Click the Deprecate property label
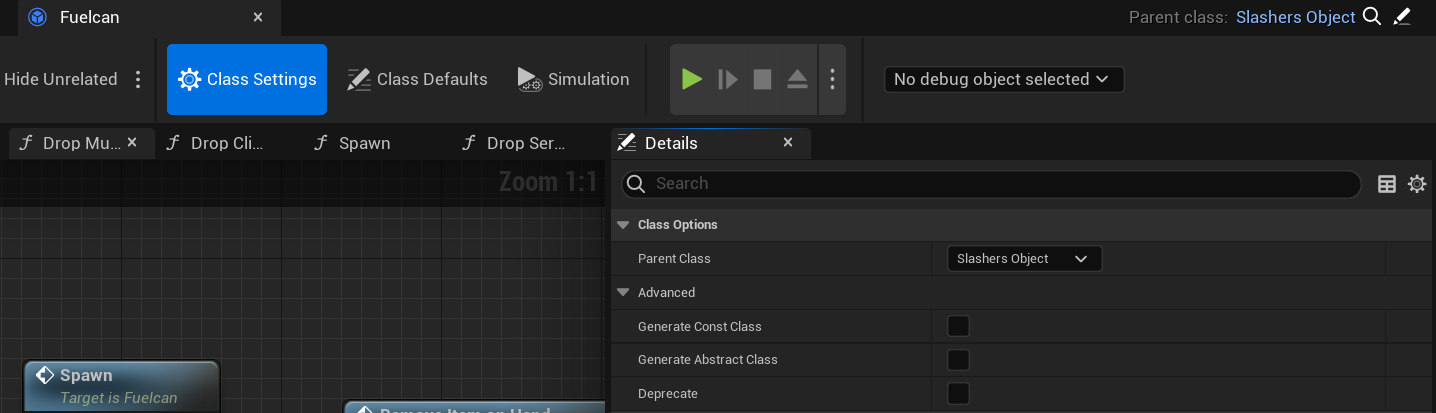Viewport: 1436px width, 413px height. [668, 394]
